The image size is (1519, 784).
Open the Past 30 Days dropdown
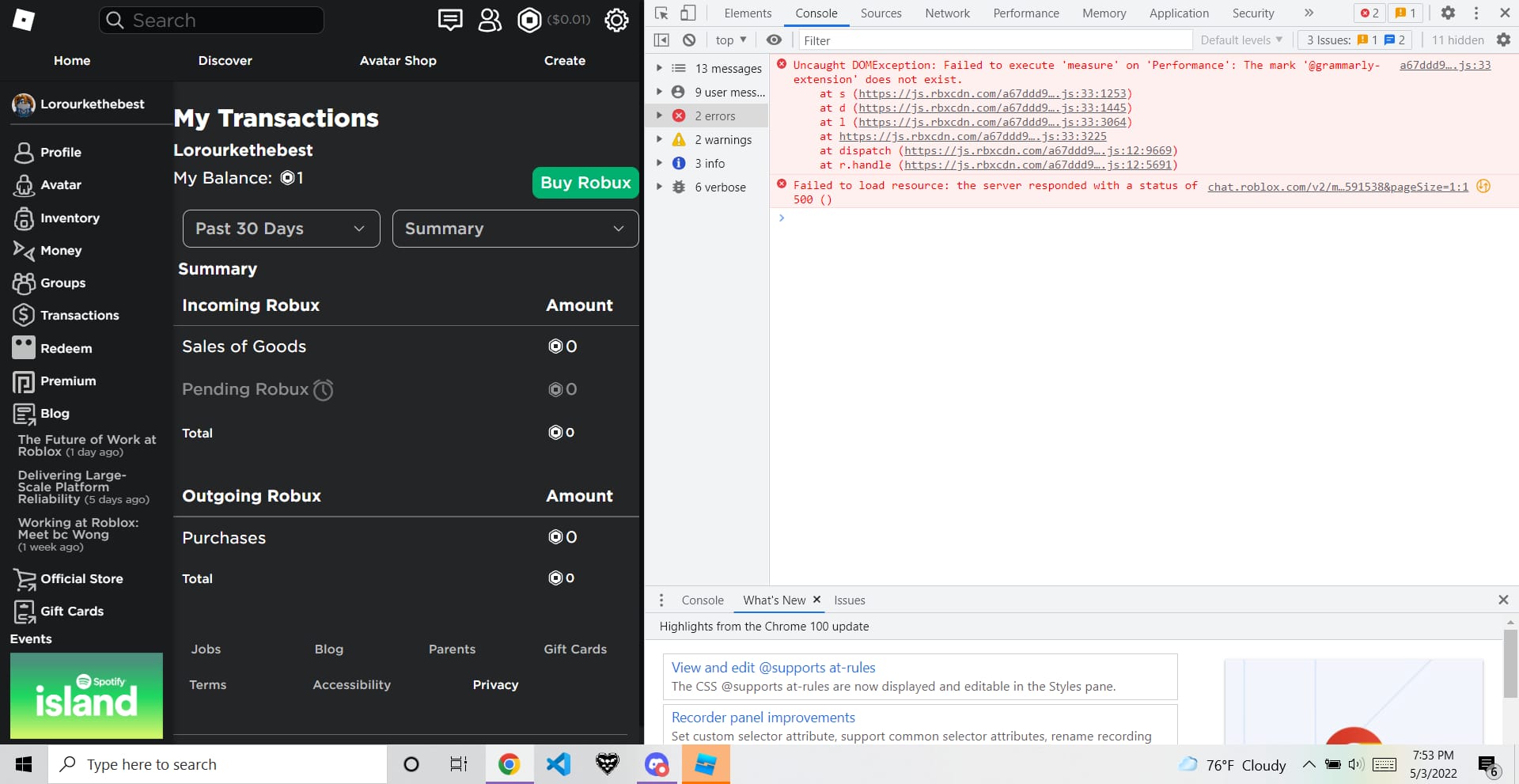281,229
